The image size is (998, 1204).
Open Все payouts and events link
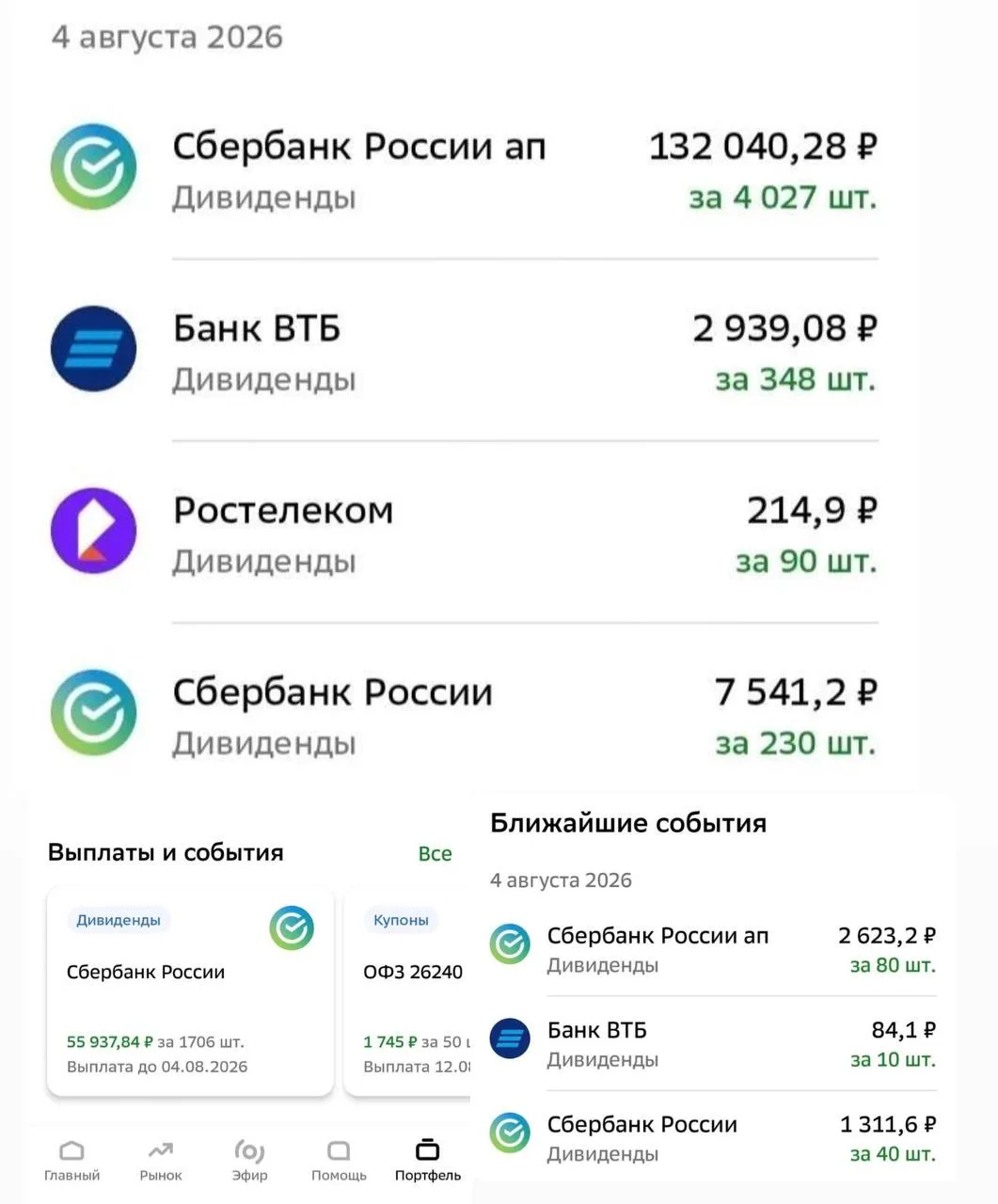click(435, 853)
